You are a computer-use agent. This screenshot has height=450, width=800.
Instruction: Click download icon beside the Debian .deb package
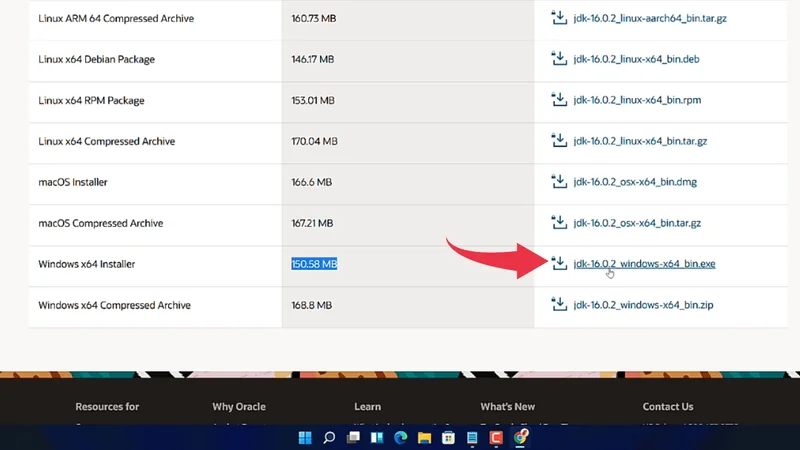click(559, 59)
